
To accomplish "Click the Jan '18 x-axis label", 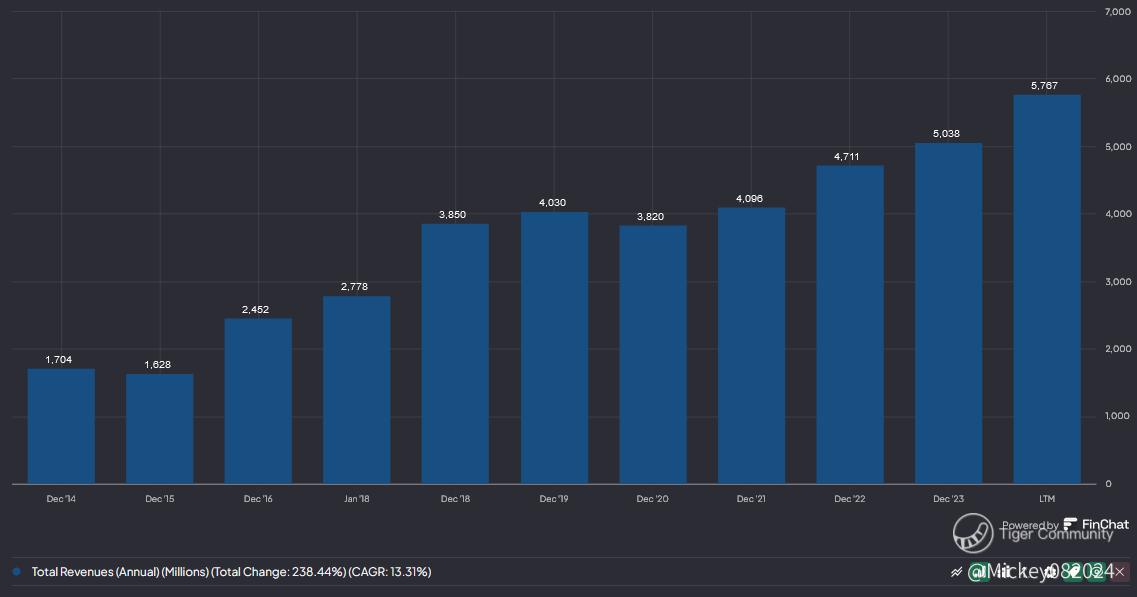I will click(x=357, y=499).
